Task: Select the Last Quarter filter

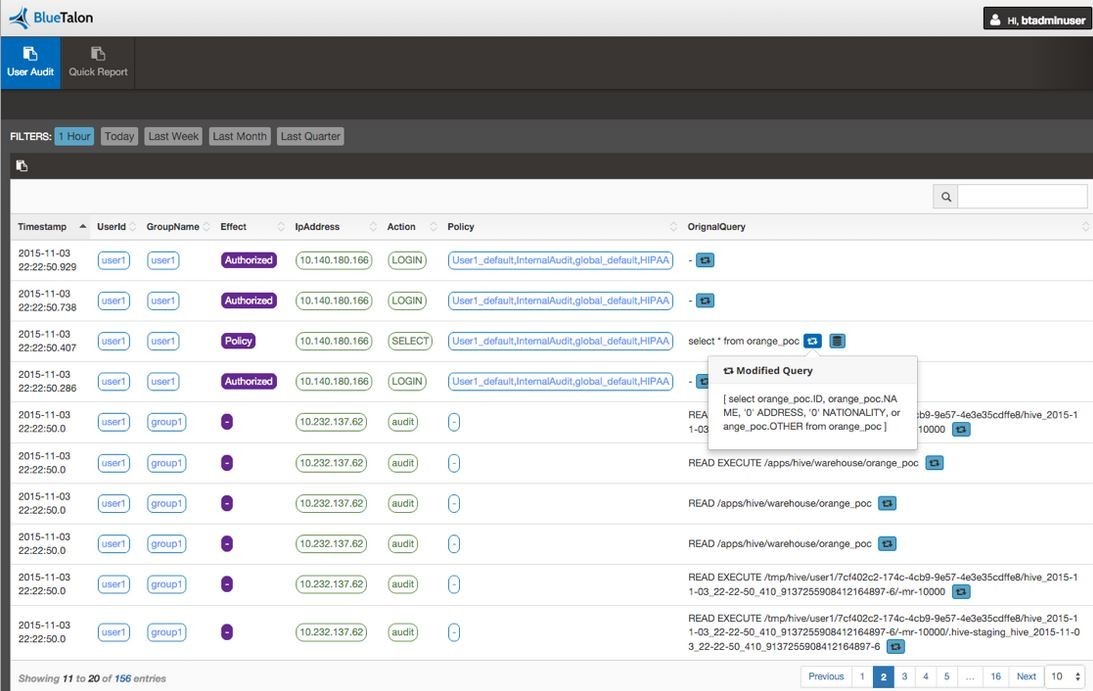Action: pyautogui.click(x=310, y=136)
